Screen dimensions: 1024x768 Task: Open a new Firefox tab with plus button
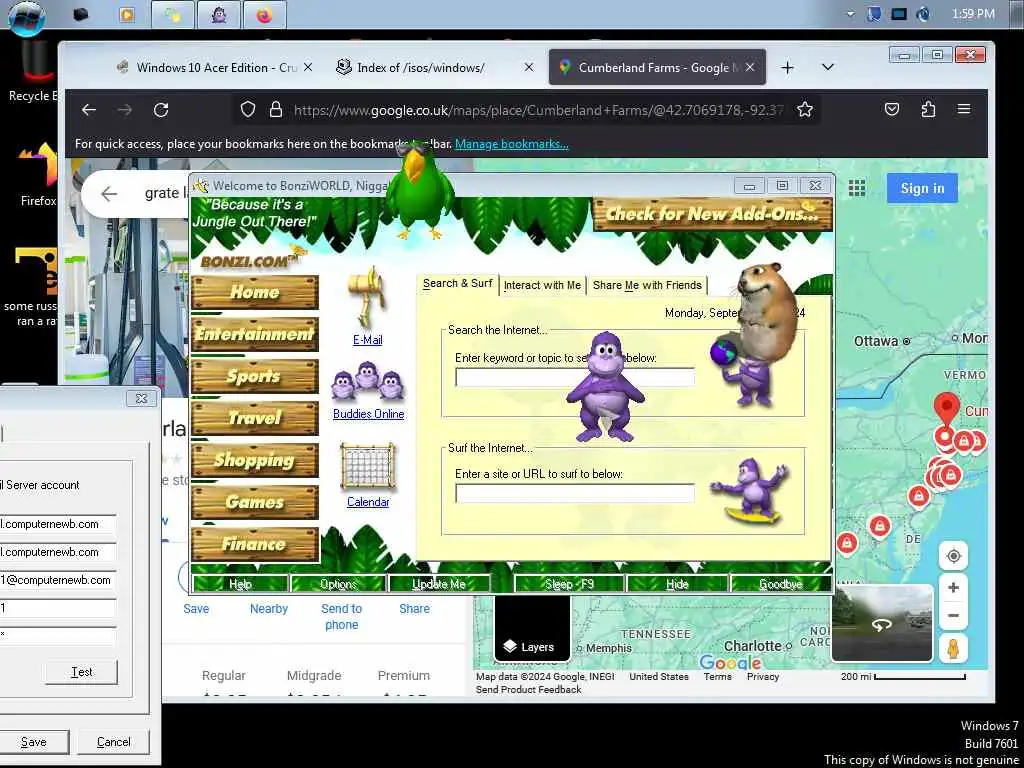click(x=788, y=67)
